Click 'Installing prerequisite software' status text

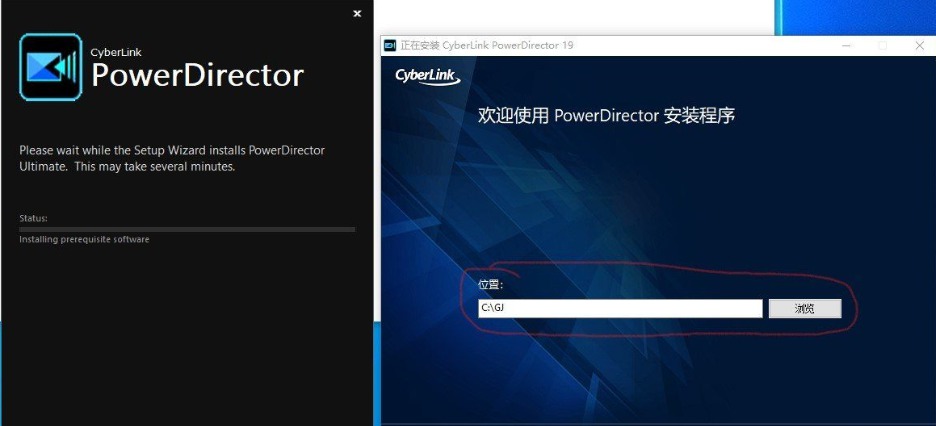pos(84,239)
